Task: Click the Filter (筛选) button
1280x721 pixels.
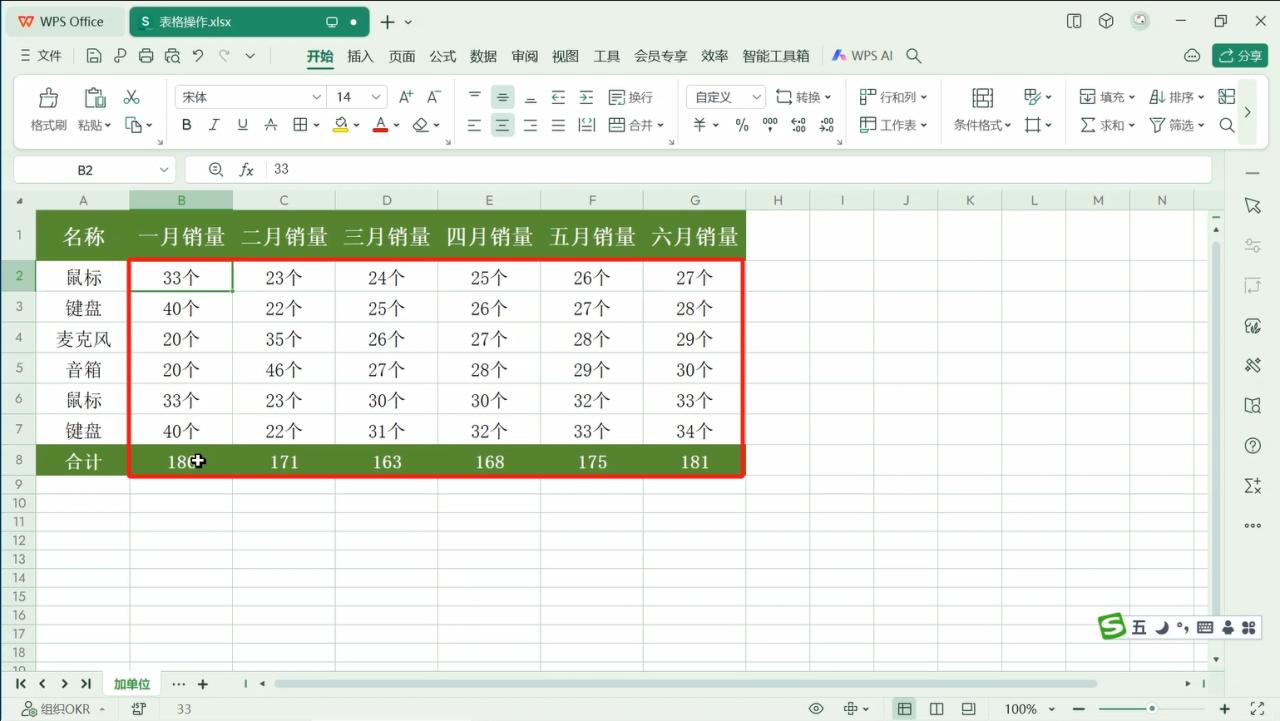Action: [1177, 125]
